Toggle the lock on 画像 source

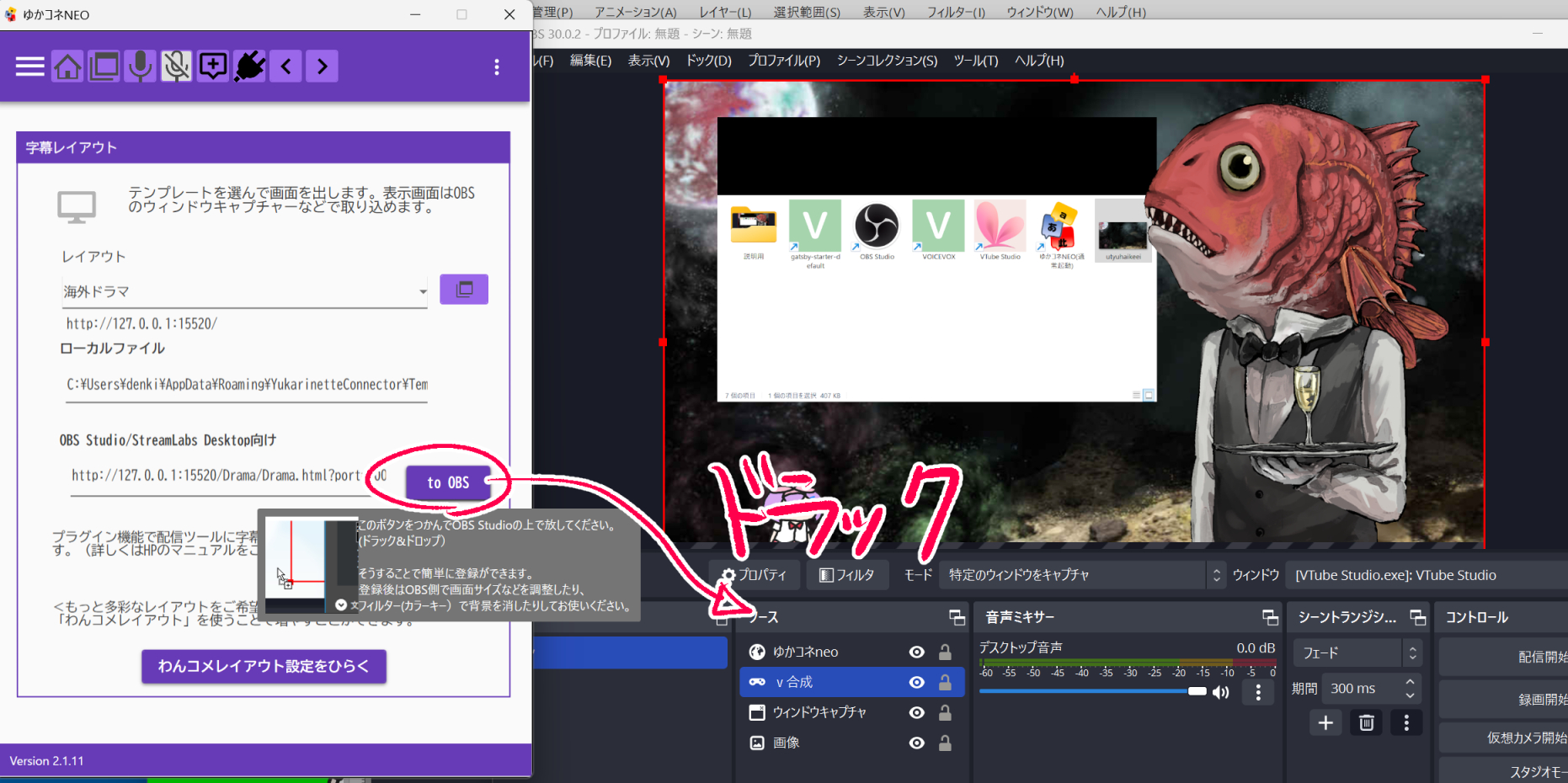coord(946,743)
